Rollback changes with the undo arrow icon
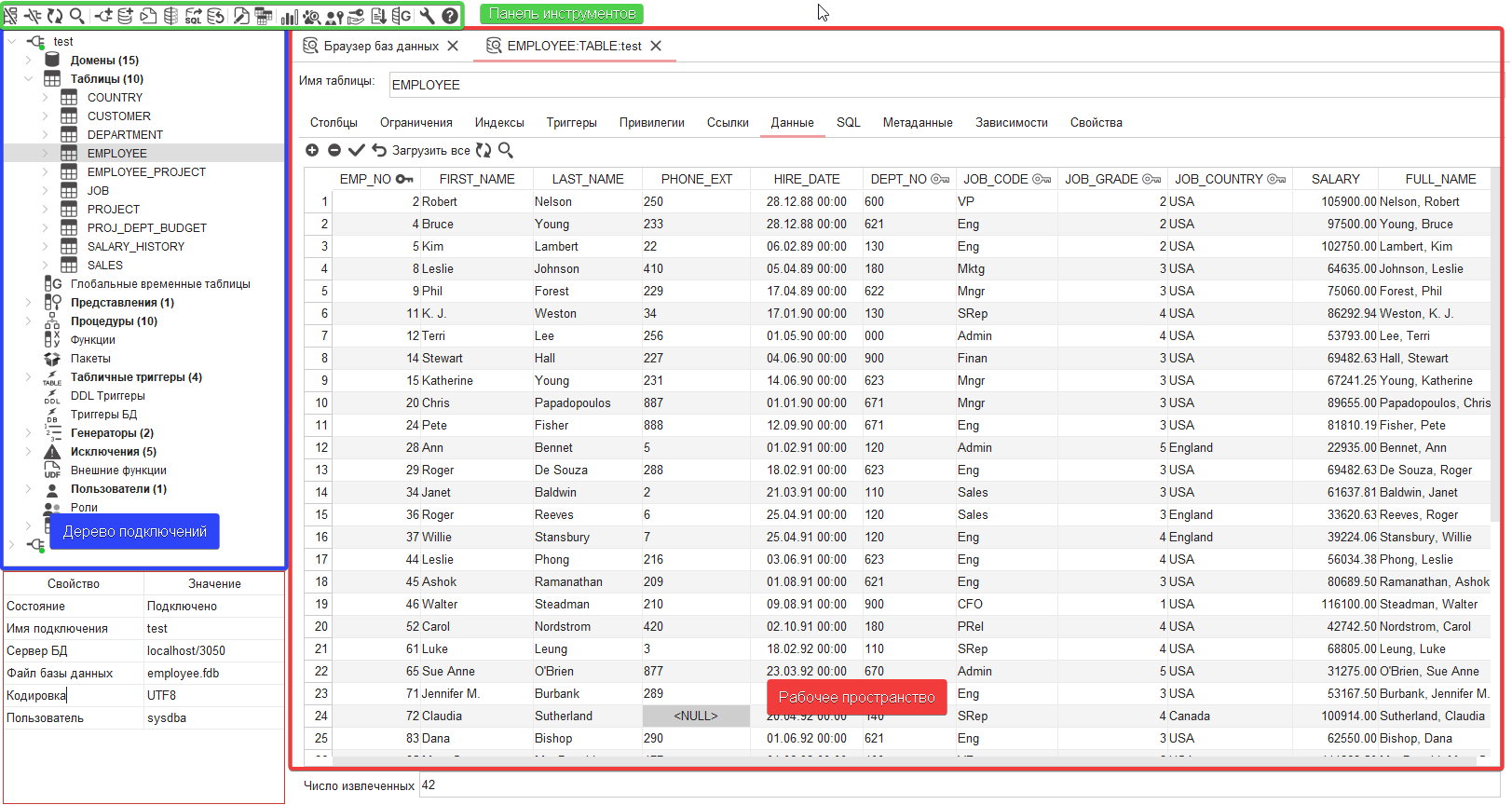This screenshot has width=1512, height=805. click(379, 150)
